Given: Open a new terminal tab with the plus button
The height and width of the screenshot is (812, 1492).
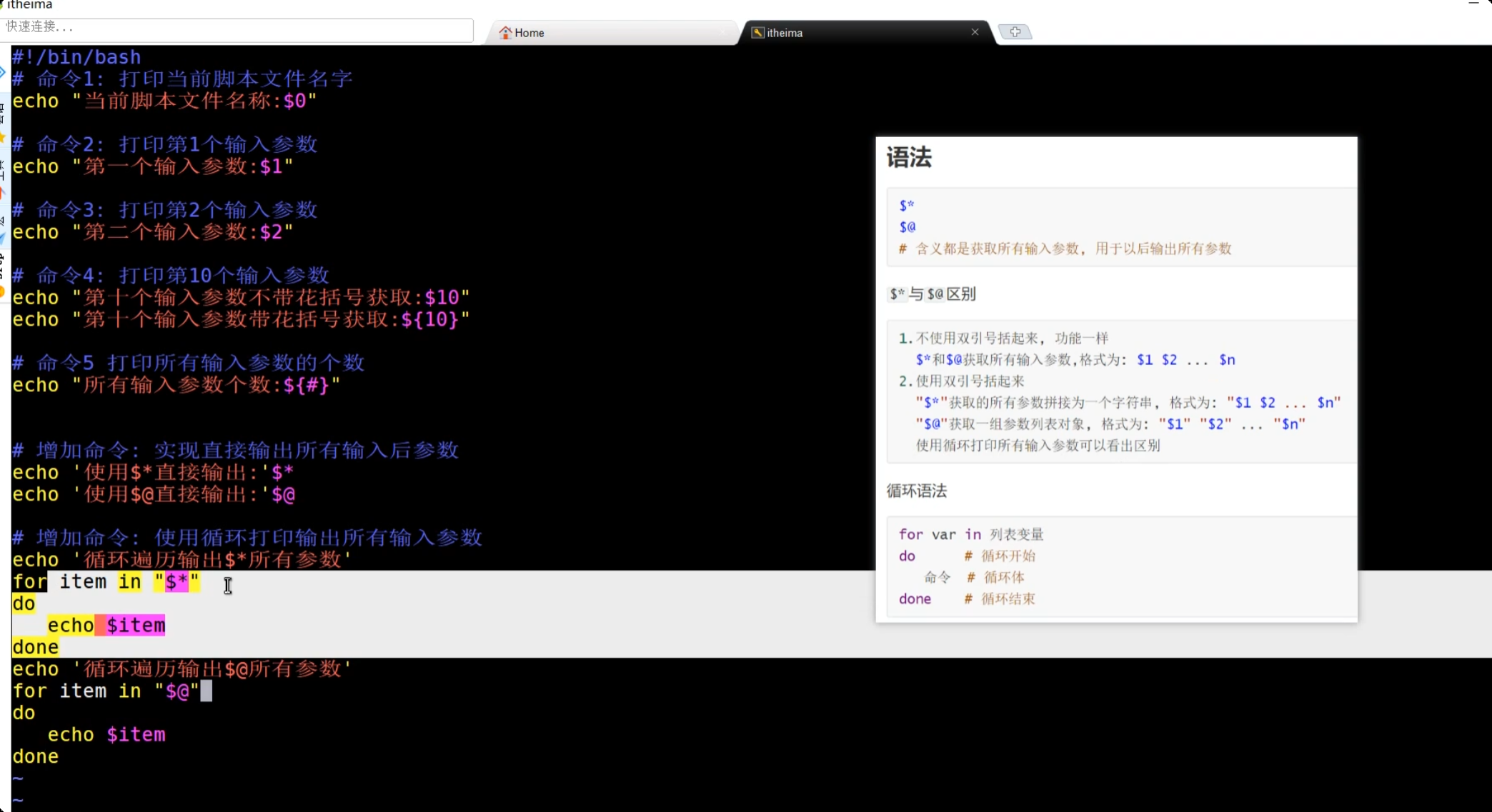Looking at the screenshot, I should point(1015,31).
